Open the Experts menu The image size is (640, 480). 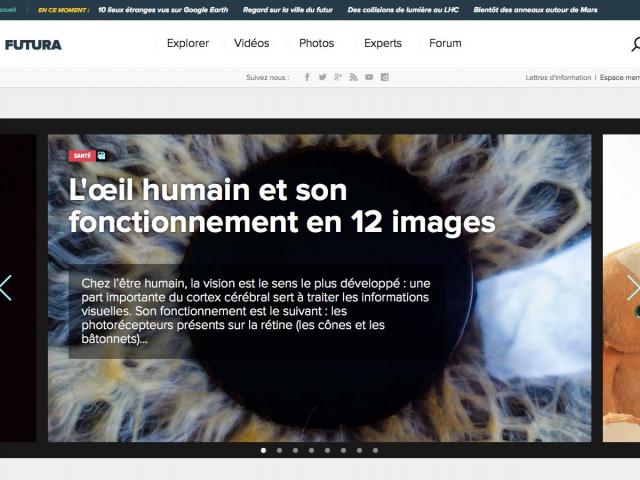point(383,43)
